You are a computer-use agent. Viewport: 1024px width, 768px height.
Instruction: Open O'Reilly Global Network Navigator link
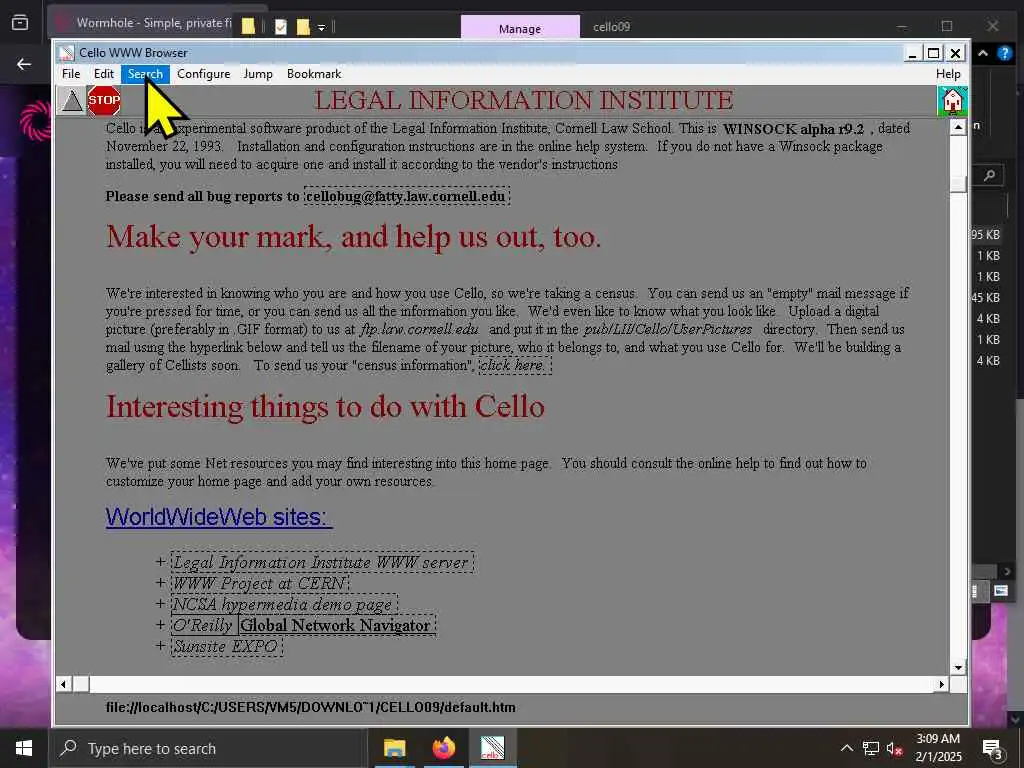[x=304, y=625]
